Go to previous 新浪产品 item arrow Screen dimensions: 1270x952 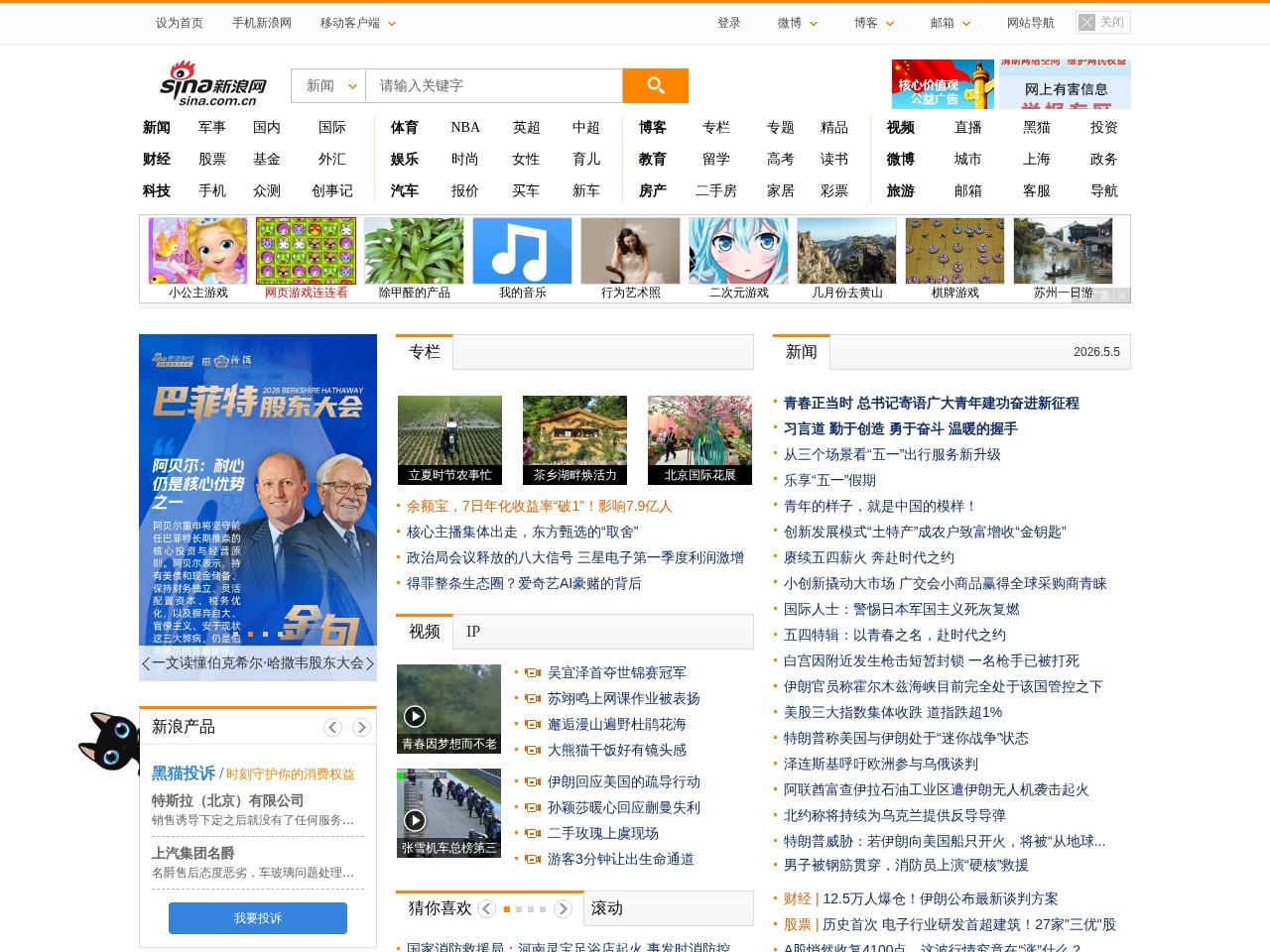333,727
